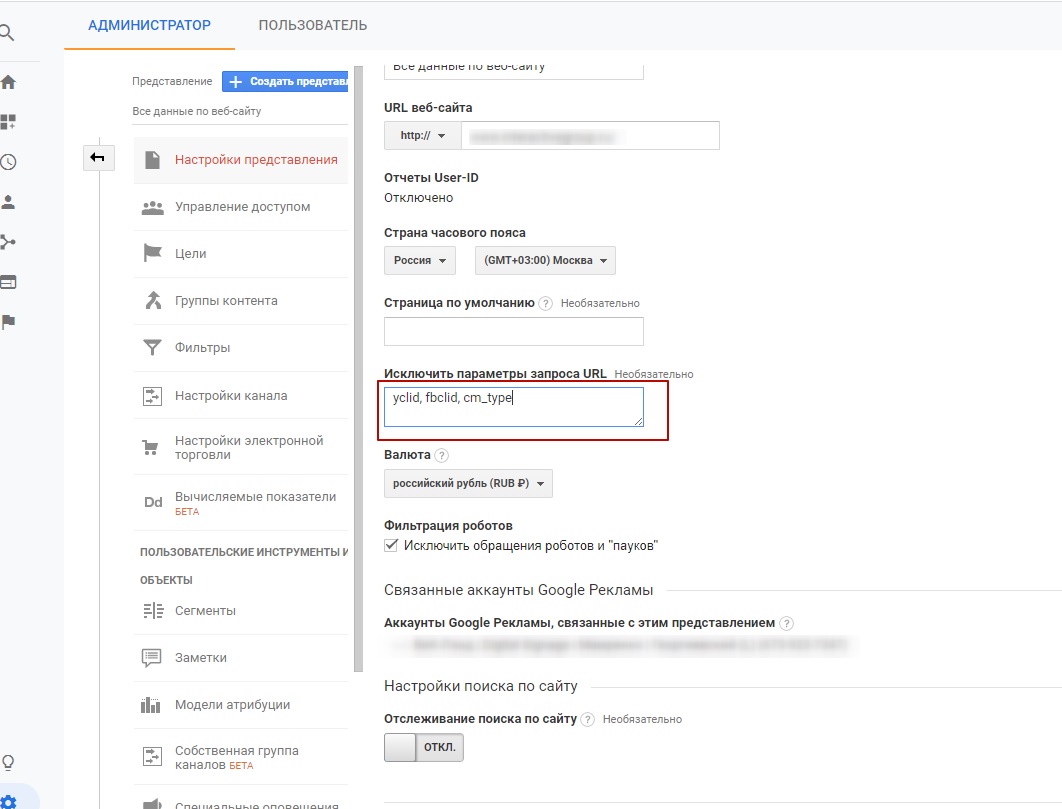The image size is (1062, 809).
Task: Click the back arrow button
Action: pos(98,158)
